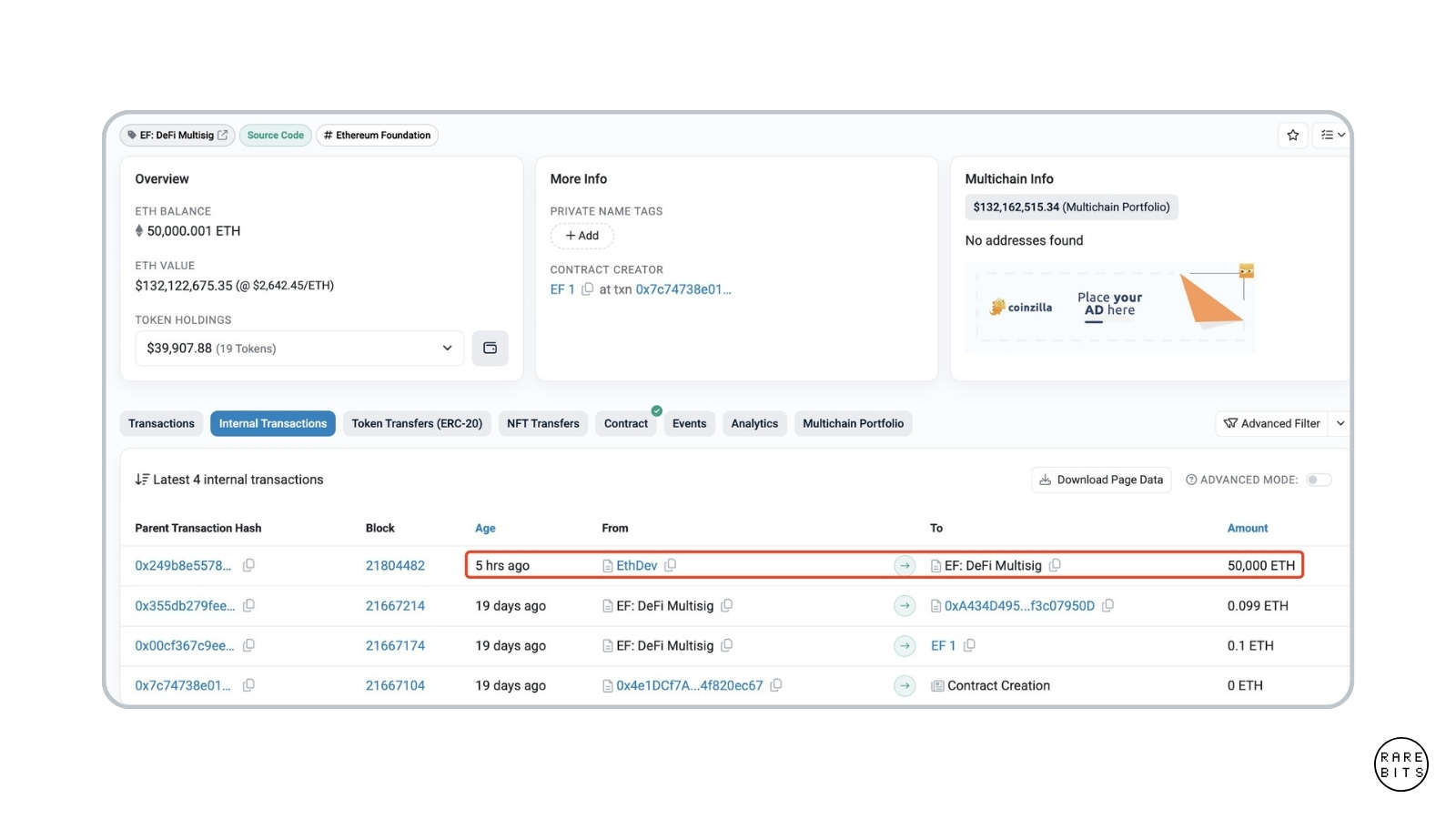Copy address 0x4e1DCf7A...4f820ec67

point(776,685)
